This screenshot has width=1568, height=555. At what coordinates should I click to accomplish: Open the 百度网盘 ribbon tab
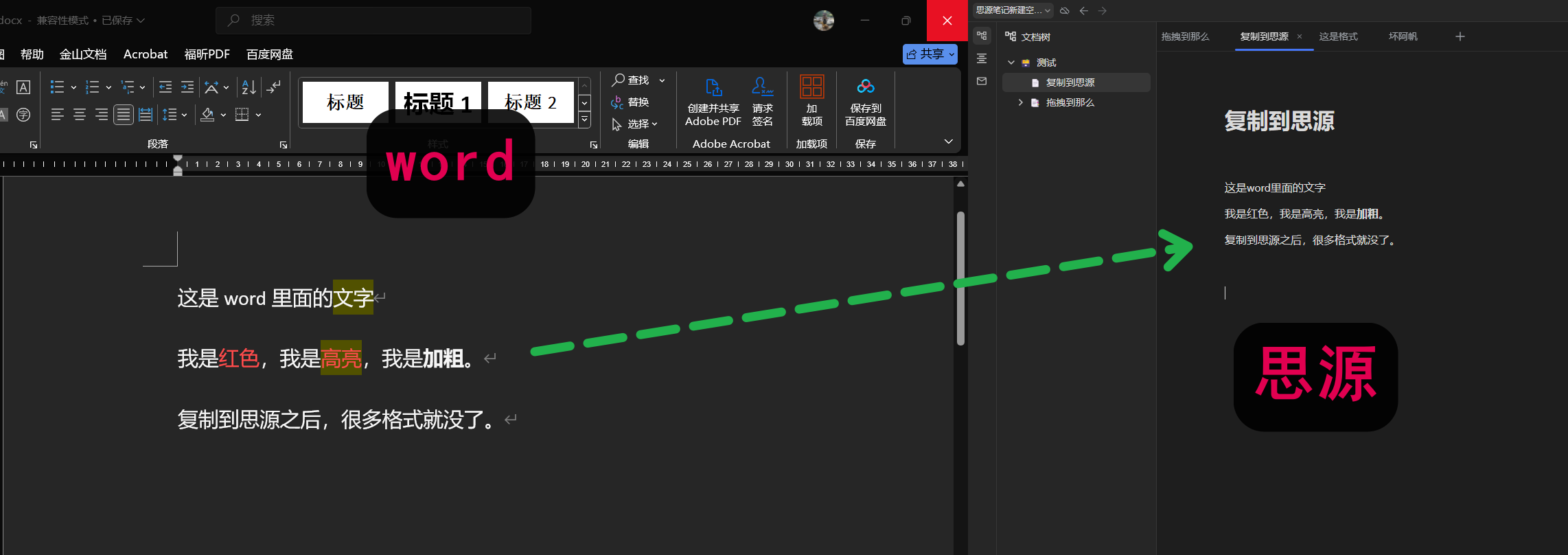(270, 54)
